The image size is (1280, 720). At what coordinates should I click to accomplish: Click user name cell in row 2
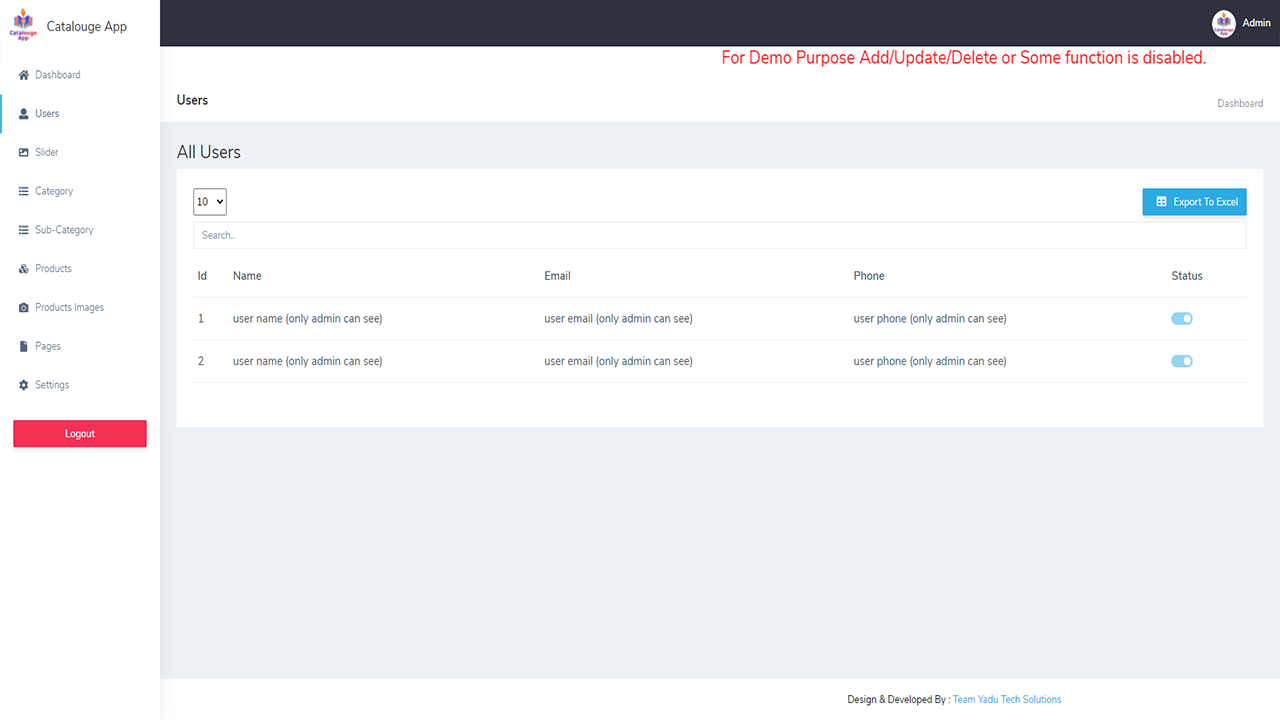tap(307, 361)
